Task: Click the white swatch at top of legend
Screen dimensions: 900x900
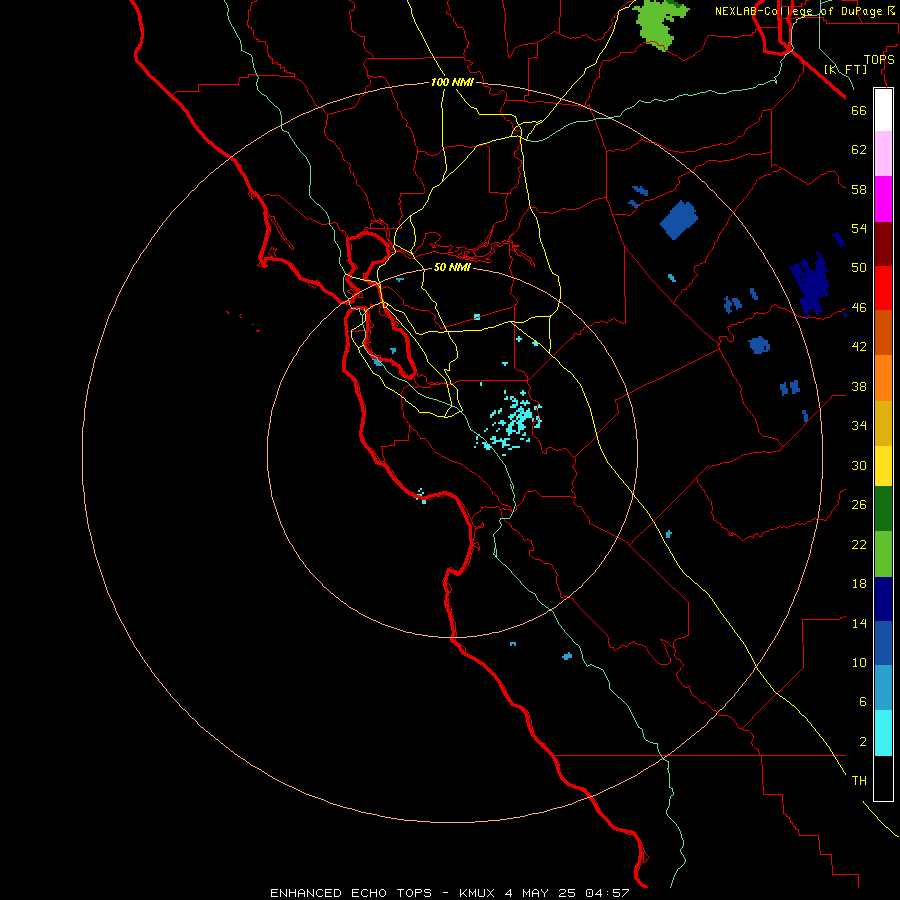Action: coord(883,110)
